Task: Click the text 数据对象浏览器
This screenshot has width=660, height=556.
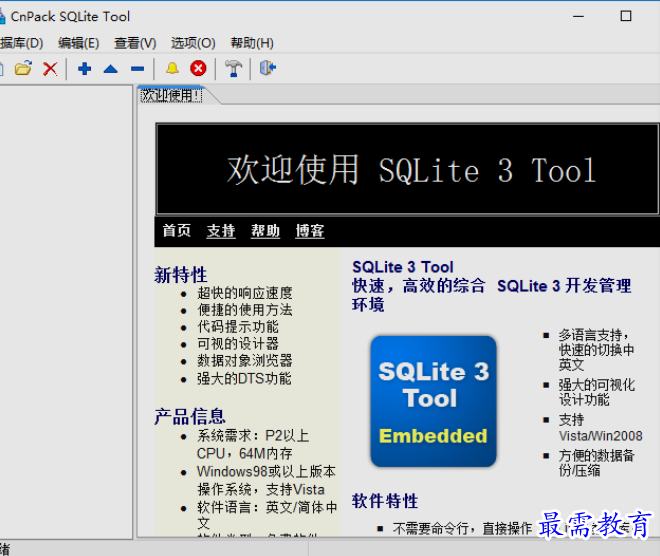Action: point(245,361)
